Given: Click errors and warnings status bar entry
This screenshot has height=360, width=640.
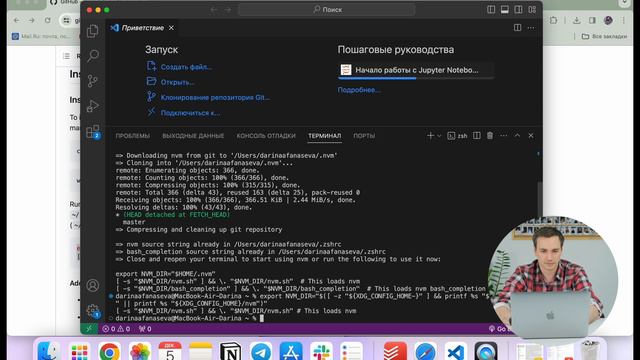Looking at the screenshot, I should 116,329.
